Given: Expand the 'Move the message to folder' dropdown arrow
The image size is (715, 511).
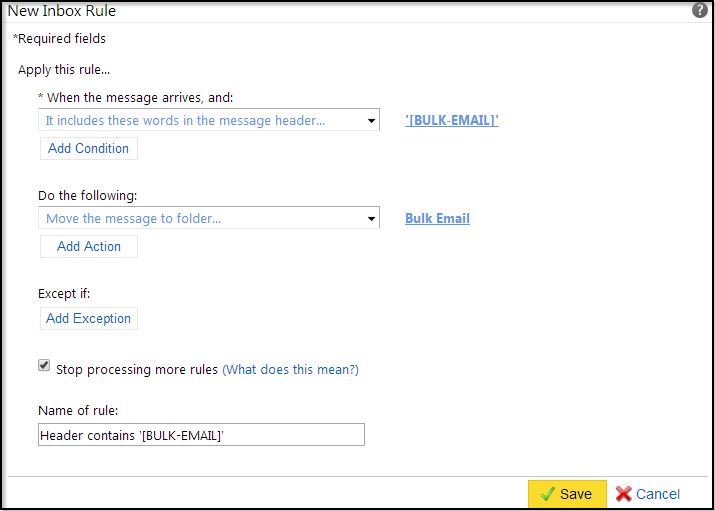Looking at the screenshot, I should point(371,219).
